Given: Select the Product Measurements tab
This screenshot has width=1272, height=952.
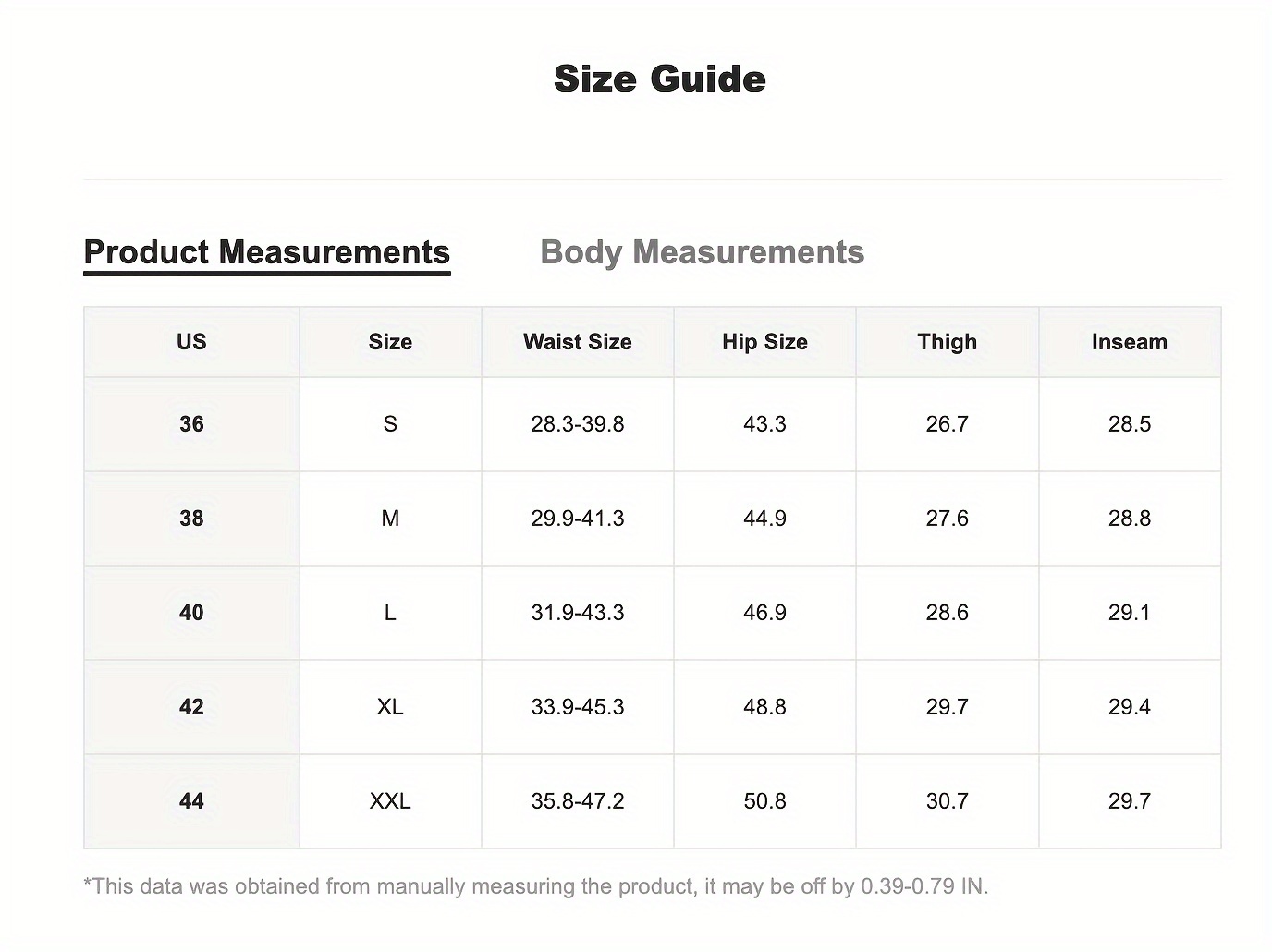Looking at the screenshot, I should pyautogui.click(x=266, y=252).
